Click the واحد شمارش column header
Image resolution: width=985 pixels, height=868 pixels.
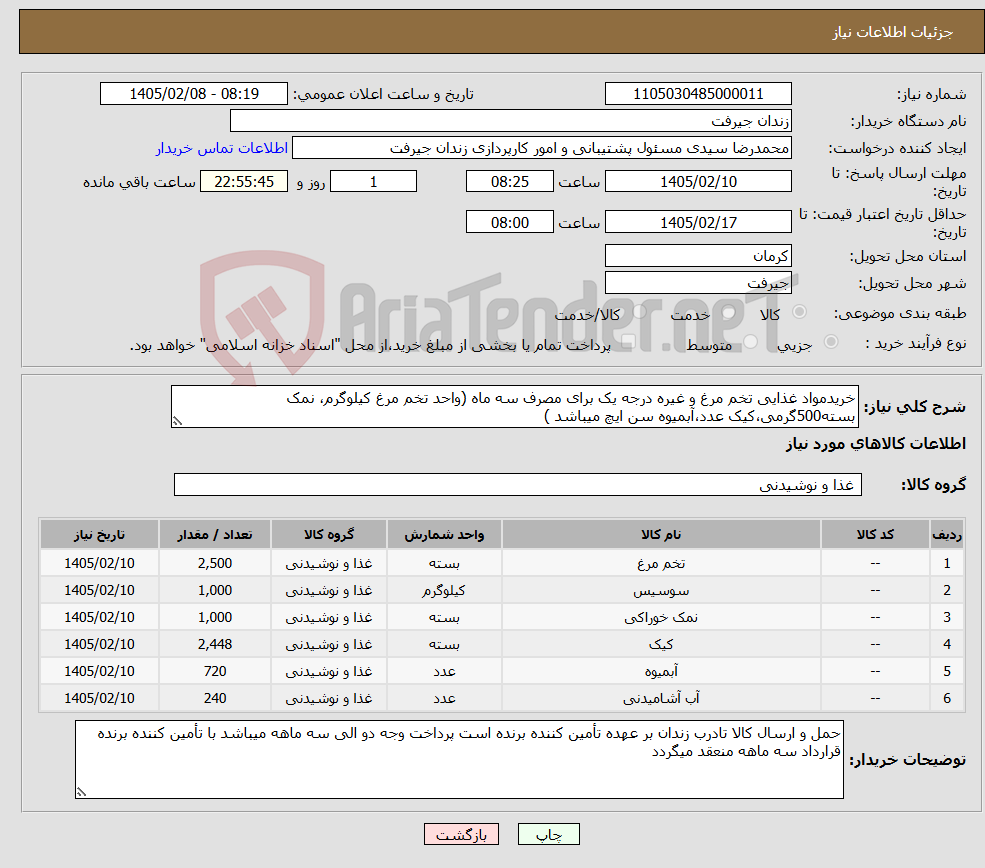(x=444, y=534)
